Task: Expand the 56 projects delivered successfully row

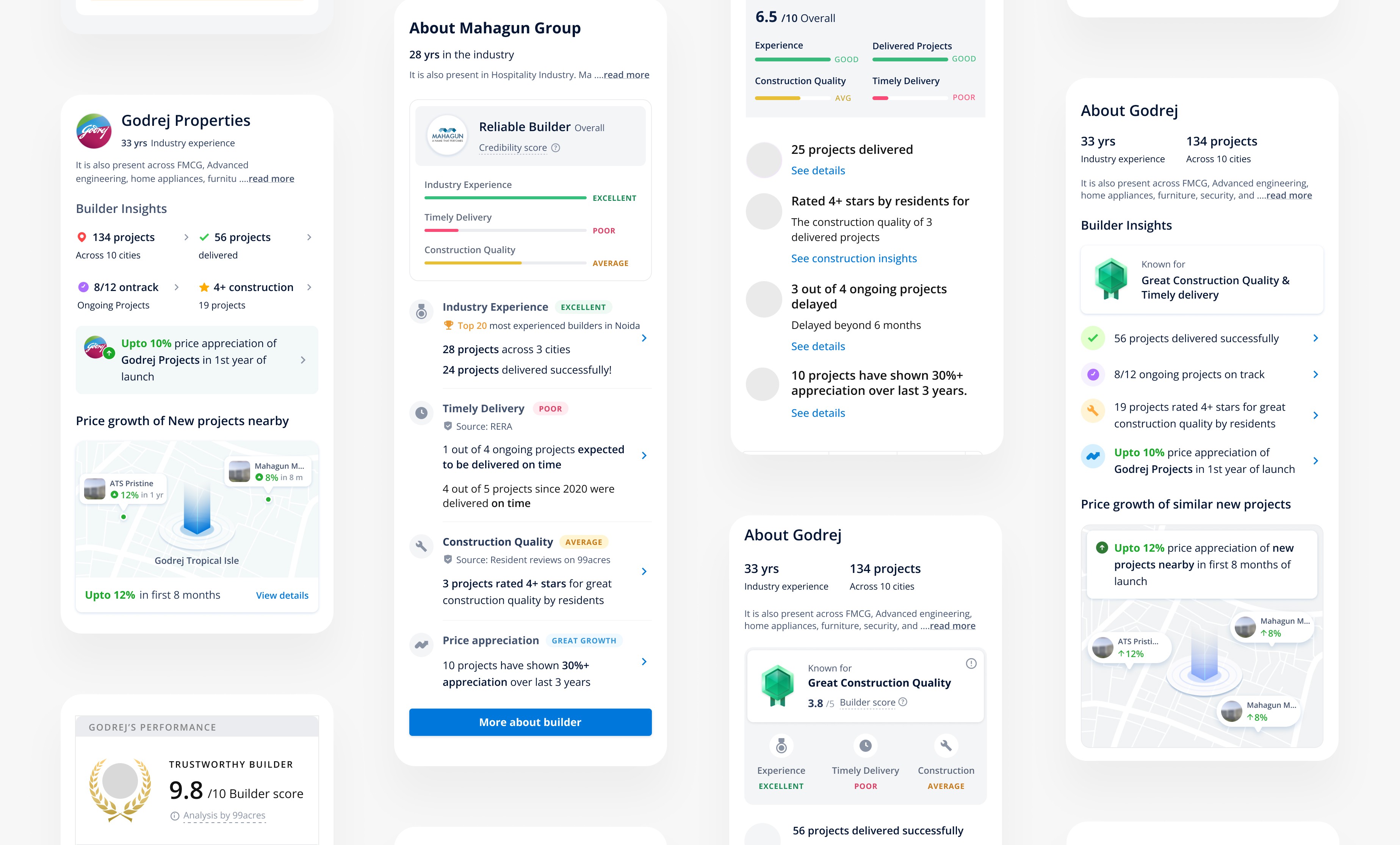Action: (1315, 338)
